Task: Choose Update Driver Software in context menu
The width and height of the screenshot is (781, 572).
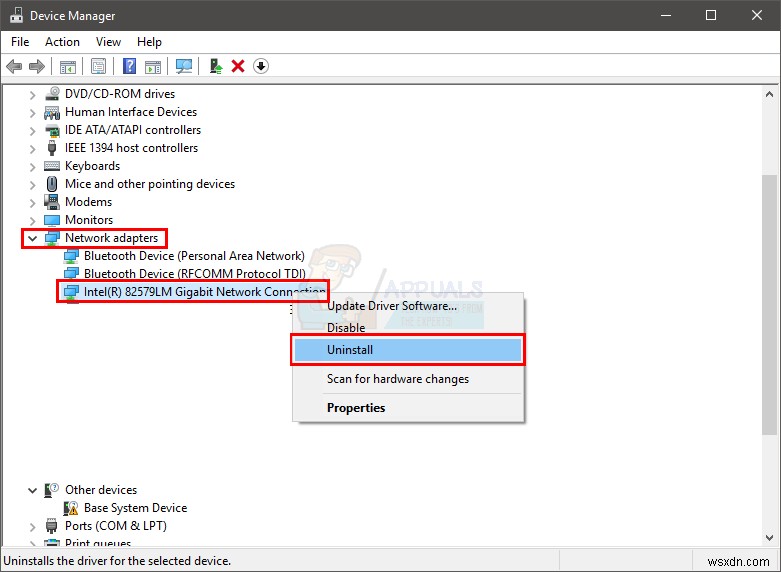Action: click(408, 306)
